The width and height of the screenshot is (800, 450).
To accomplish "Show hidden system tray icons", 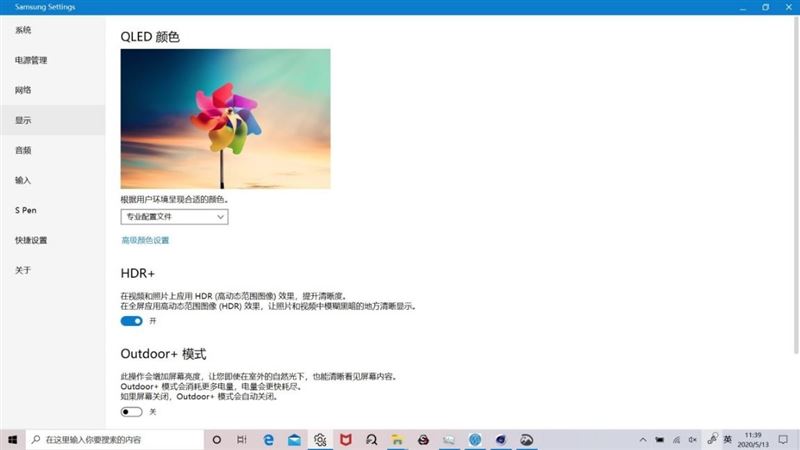I will [x=643, y=440].
